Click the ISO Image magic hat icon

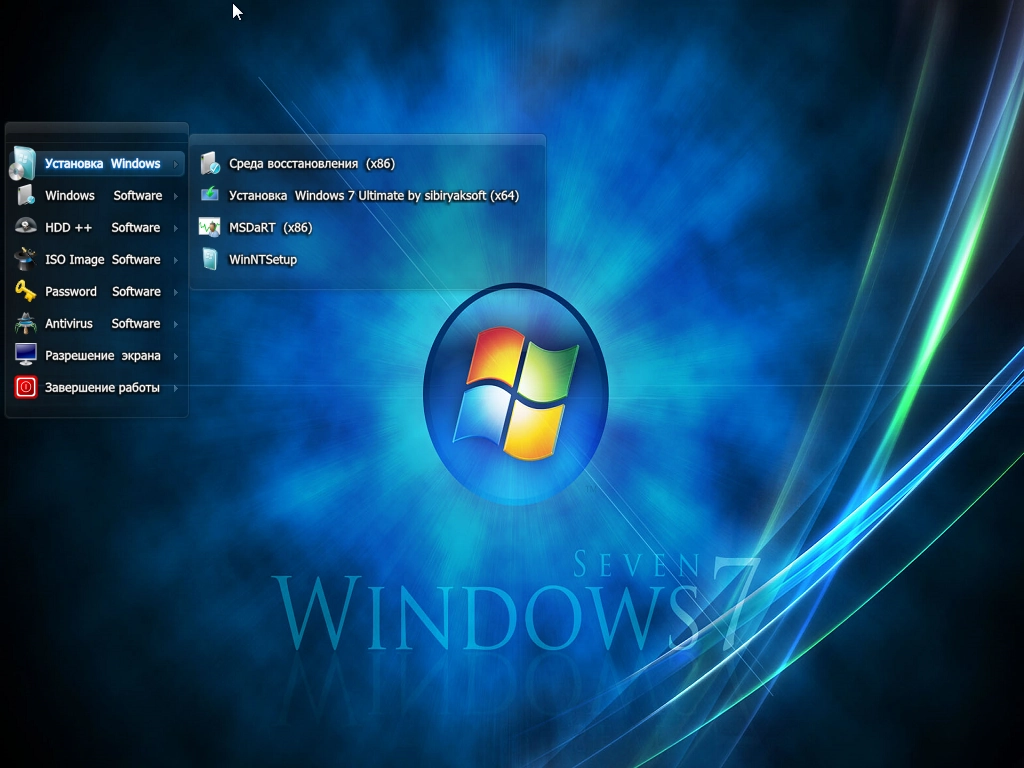coord(25,259)
